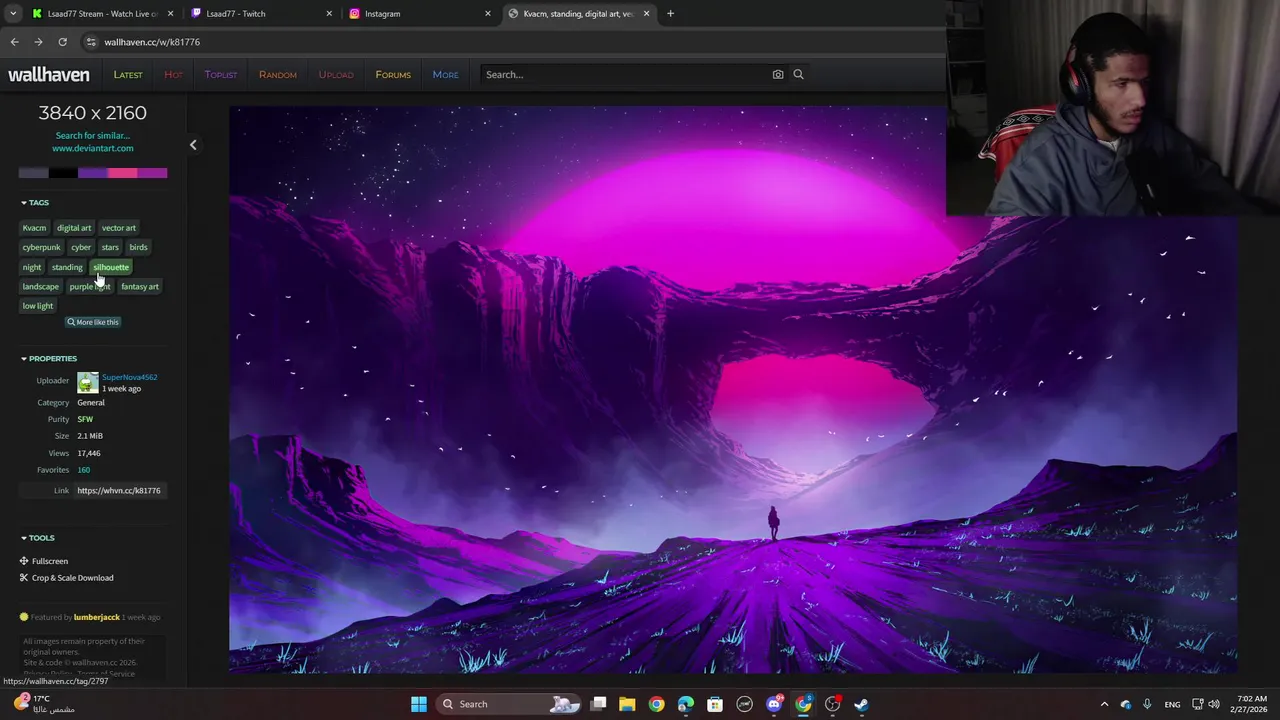Expand the More menu
Image resolution: width=1280 pixels, height=720 pixels.
point(445,74)
